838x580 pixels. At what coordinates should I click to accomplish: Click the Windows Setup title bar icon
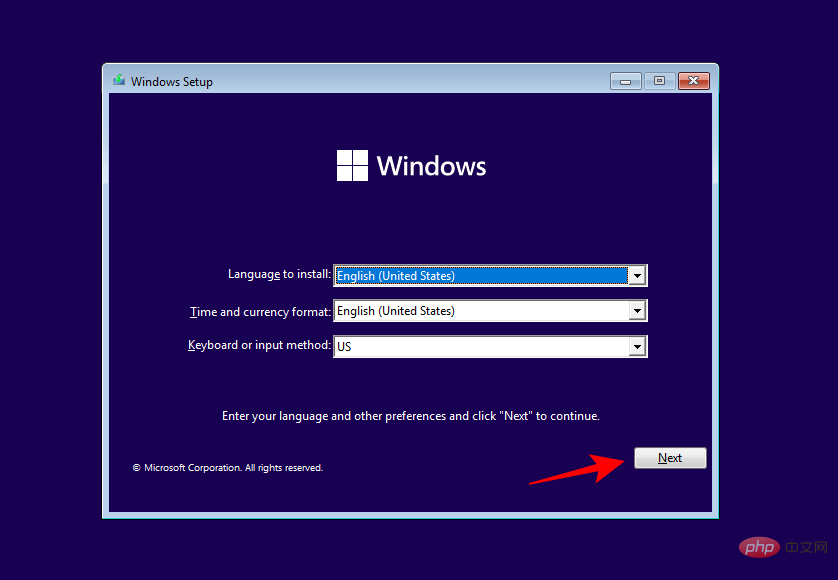click(x=118, y=81)
